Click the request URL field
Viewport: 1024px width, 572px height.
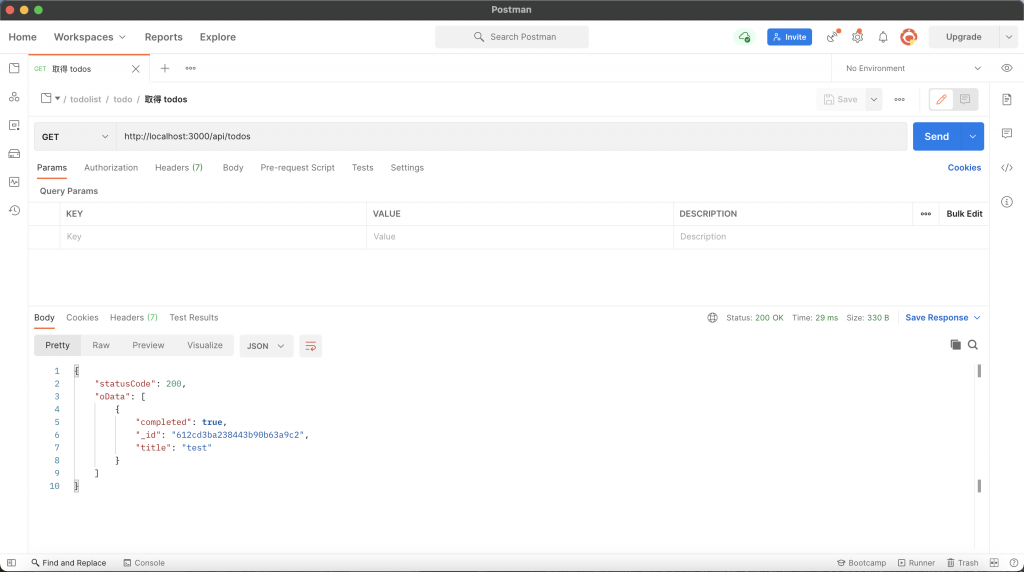(511, 136)
